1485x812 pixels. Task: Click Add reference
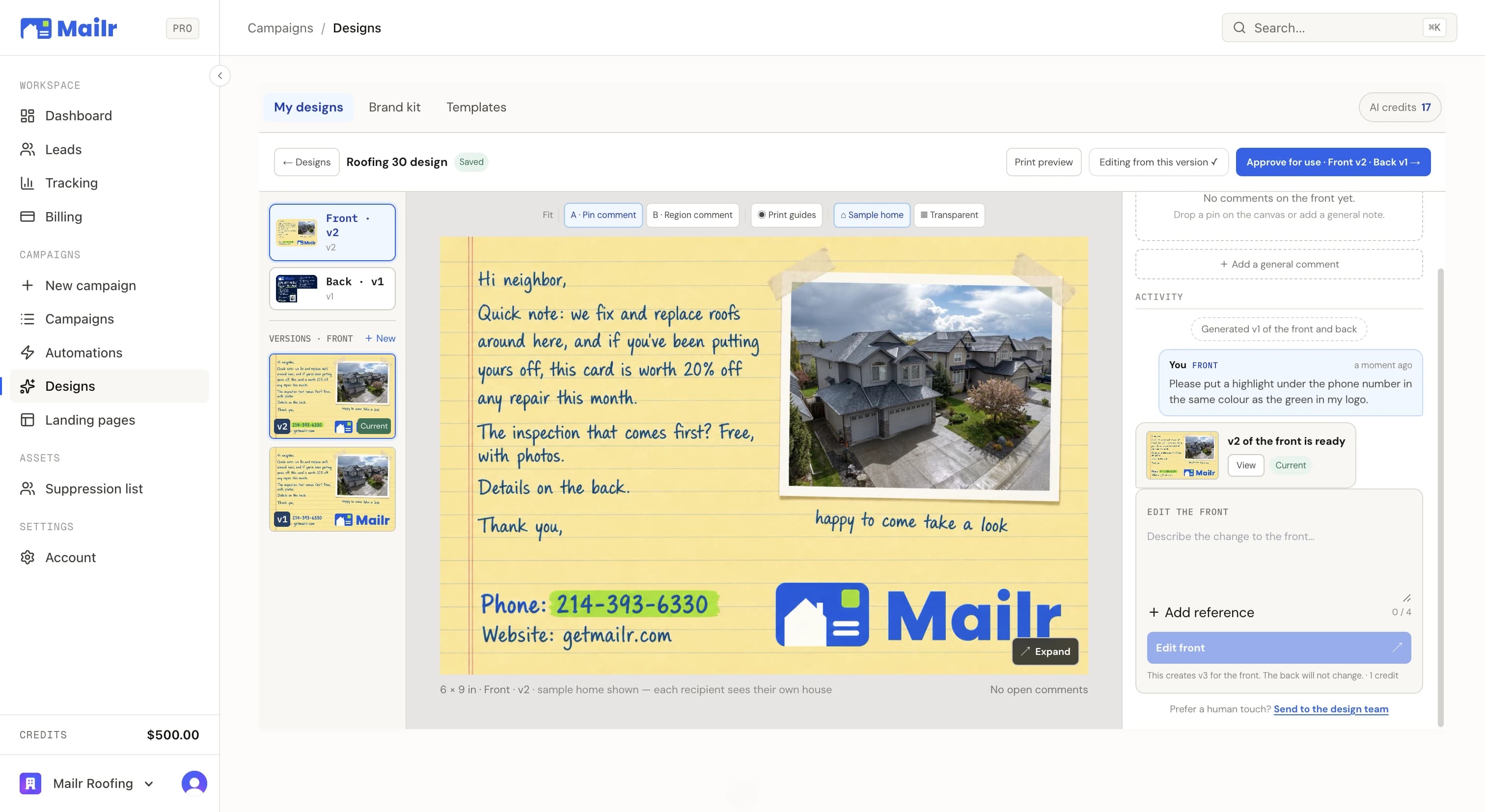pos(1201,612)
